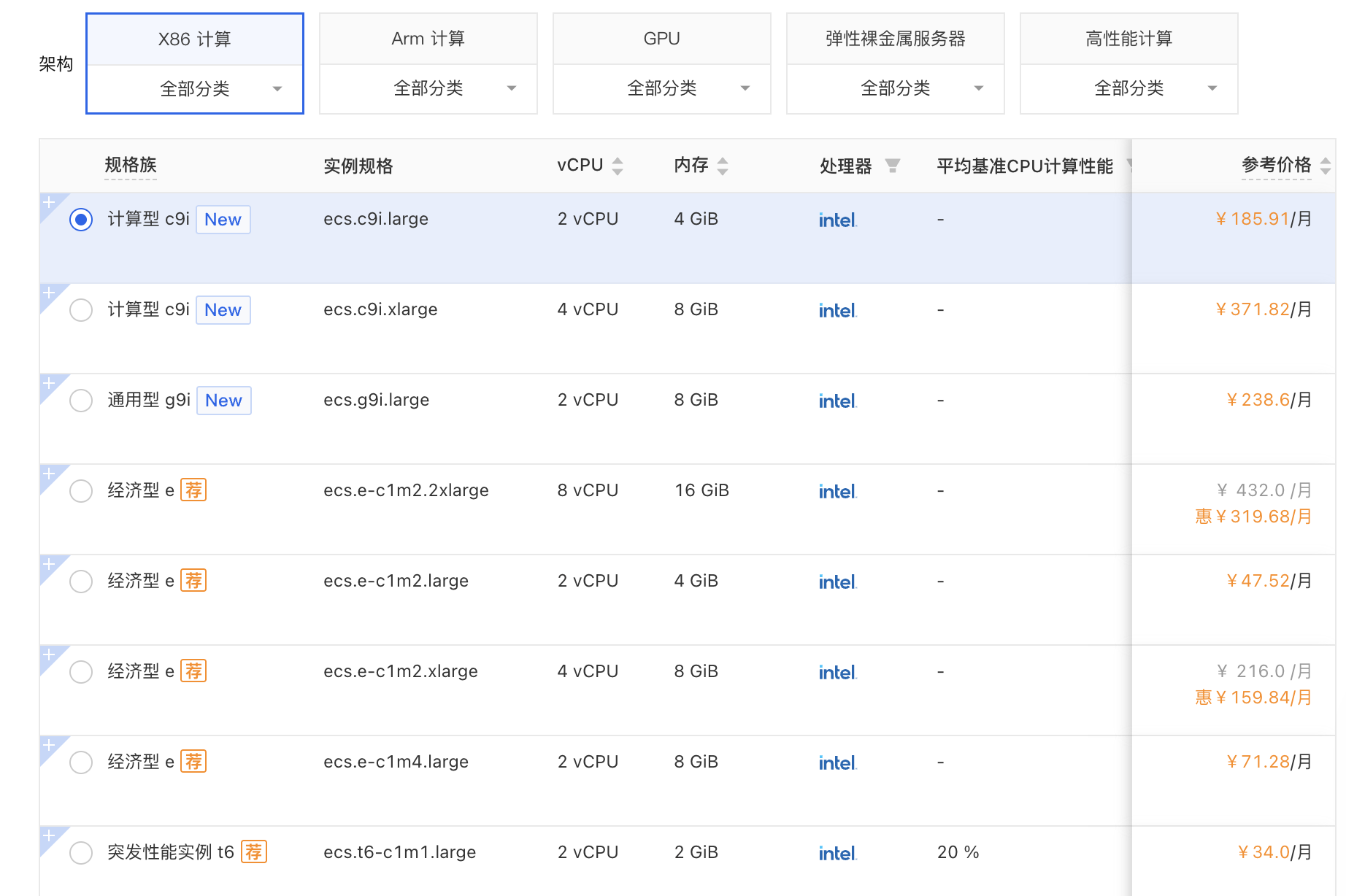1346x896 pixels.
Task: Click the 规格族 column header
Action: [x=131, y=166]
